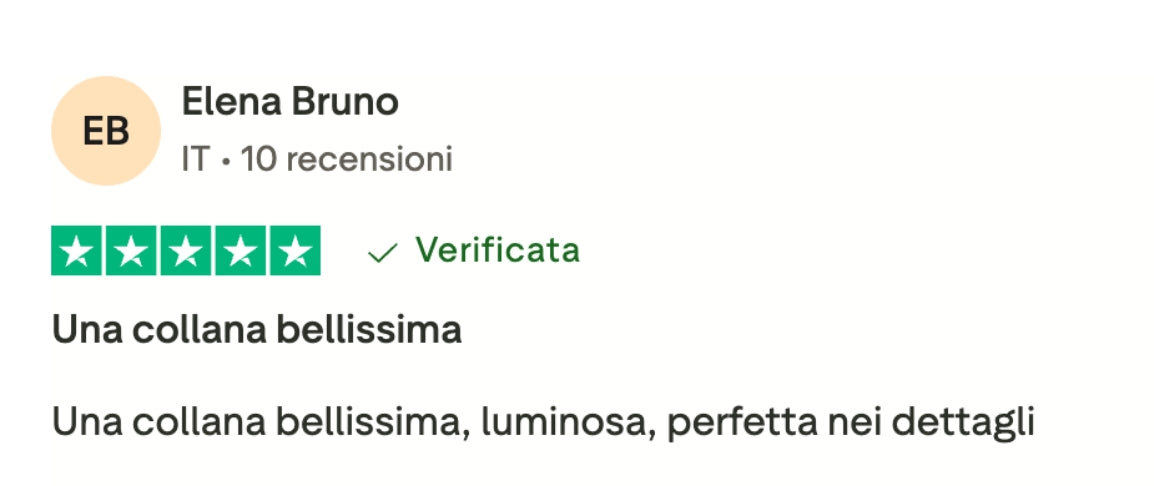Select the fourth green rating star
Viewport: 1154px width, 486px height.
(x=240, y=251)
